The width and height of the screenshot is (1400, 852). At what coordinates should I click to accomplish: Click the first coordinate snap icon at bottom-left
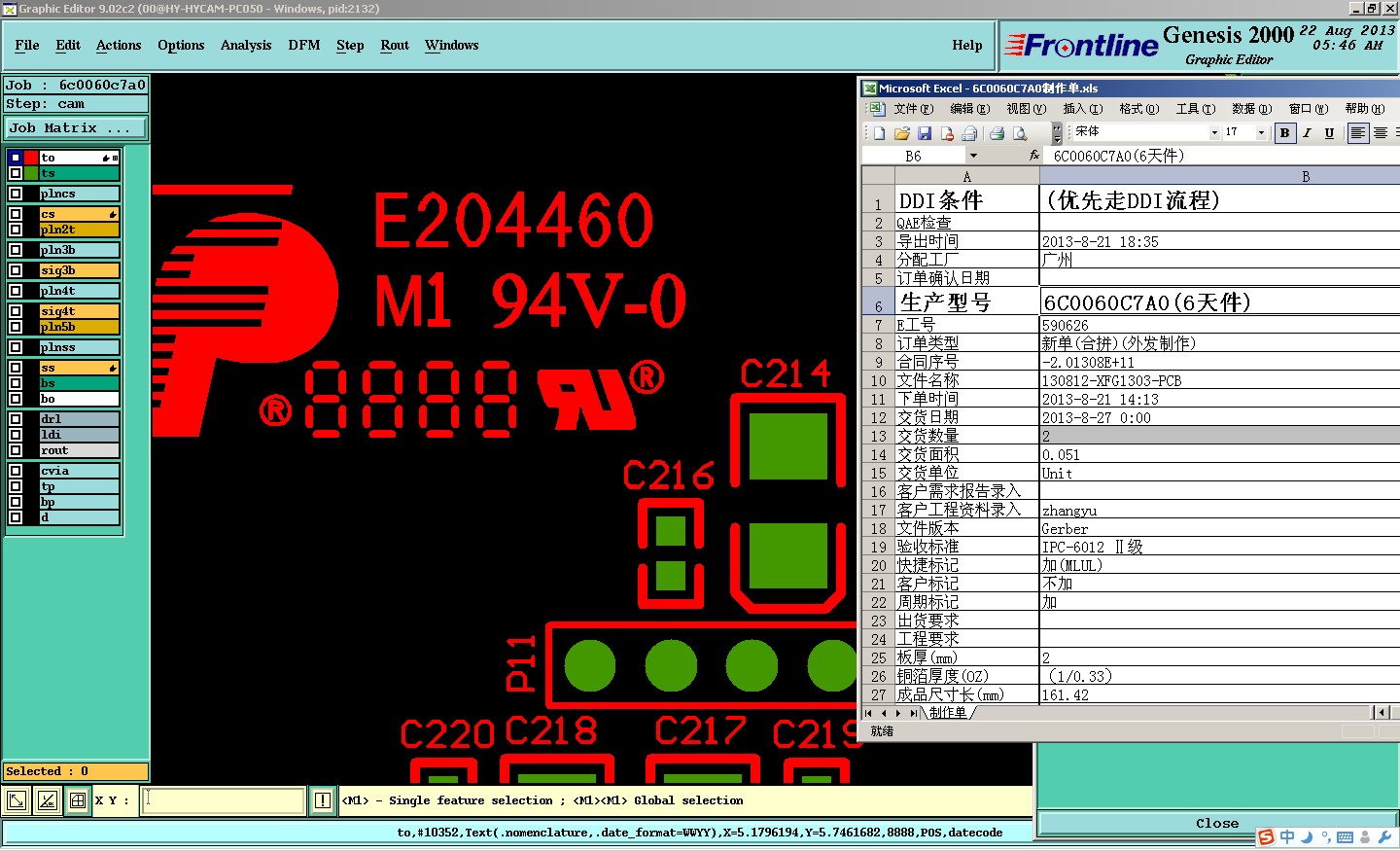tap(17, 800)
